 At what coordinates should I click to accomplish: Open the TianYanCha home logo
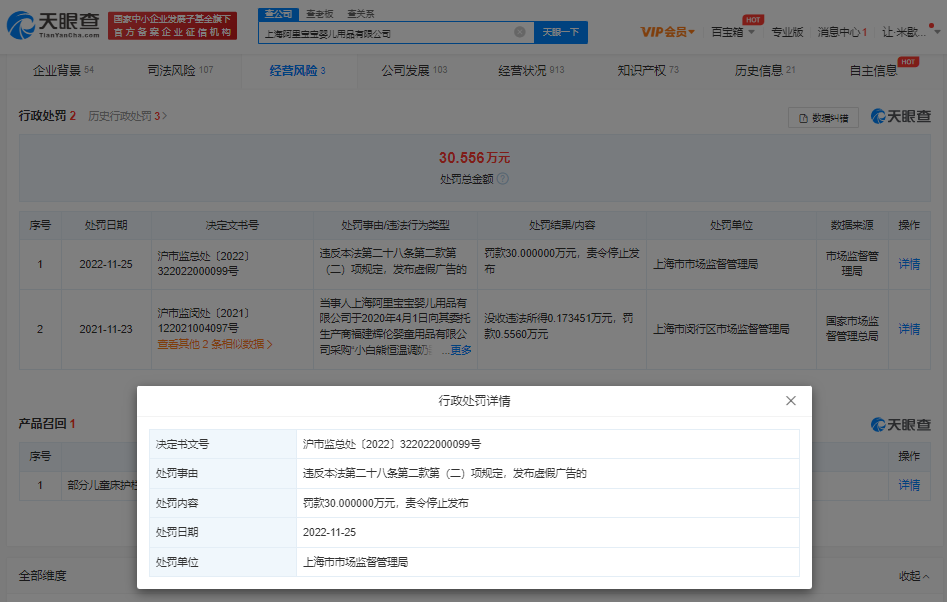click(53, 25)
